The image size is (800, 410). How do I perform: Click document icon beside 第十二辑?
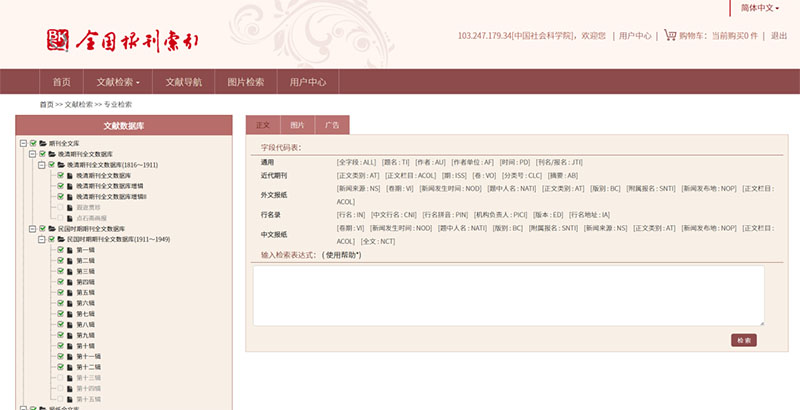click(x=70, y=367)
